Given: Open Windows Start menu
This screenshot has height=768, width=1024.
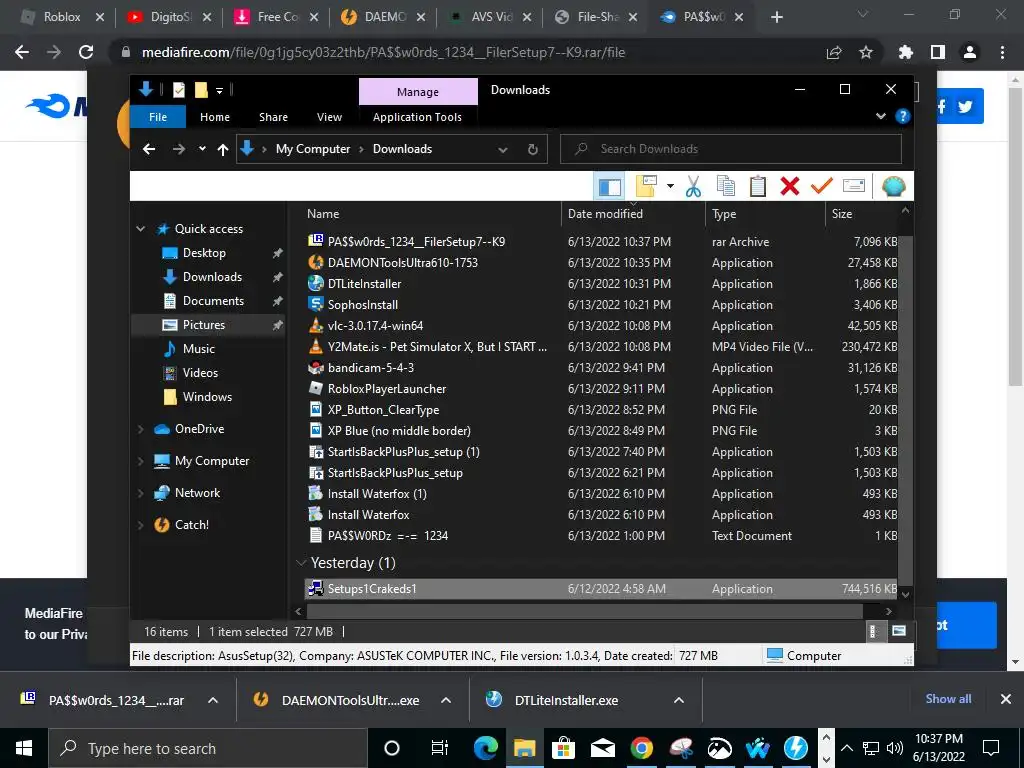Looking at the screenshot, I should [x=24, y=748].
